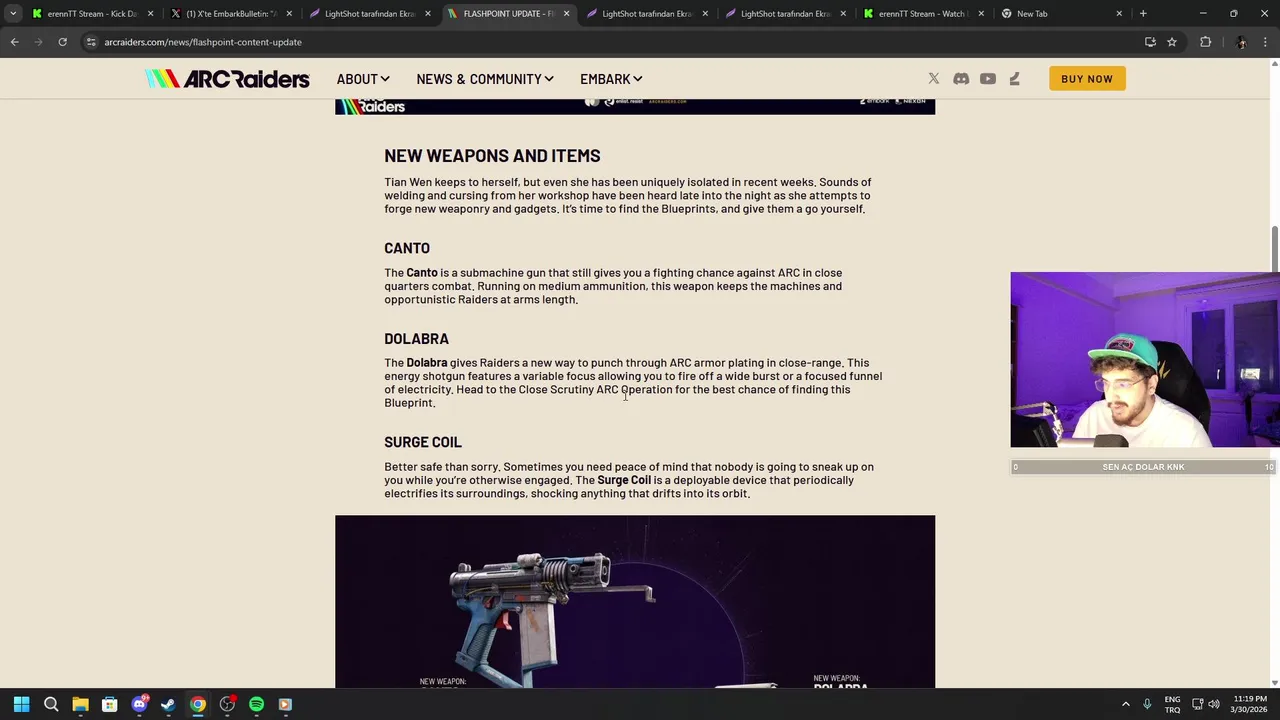Click the bold 'Canto' word in paragraph

422,273
